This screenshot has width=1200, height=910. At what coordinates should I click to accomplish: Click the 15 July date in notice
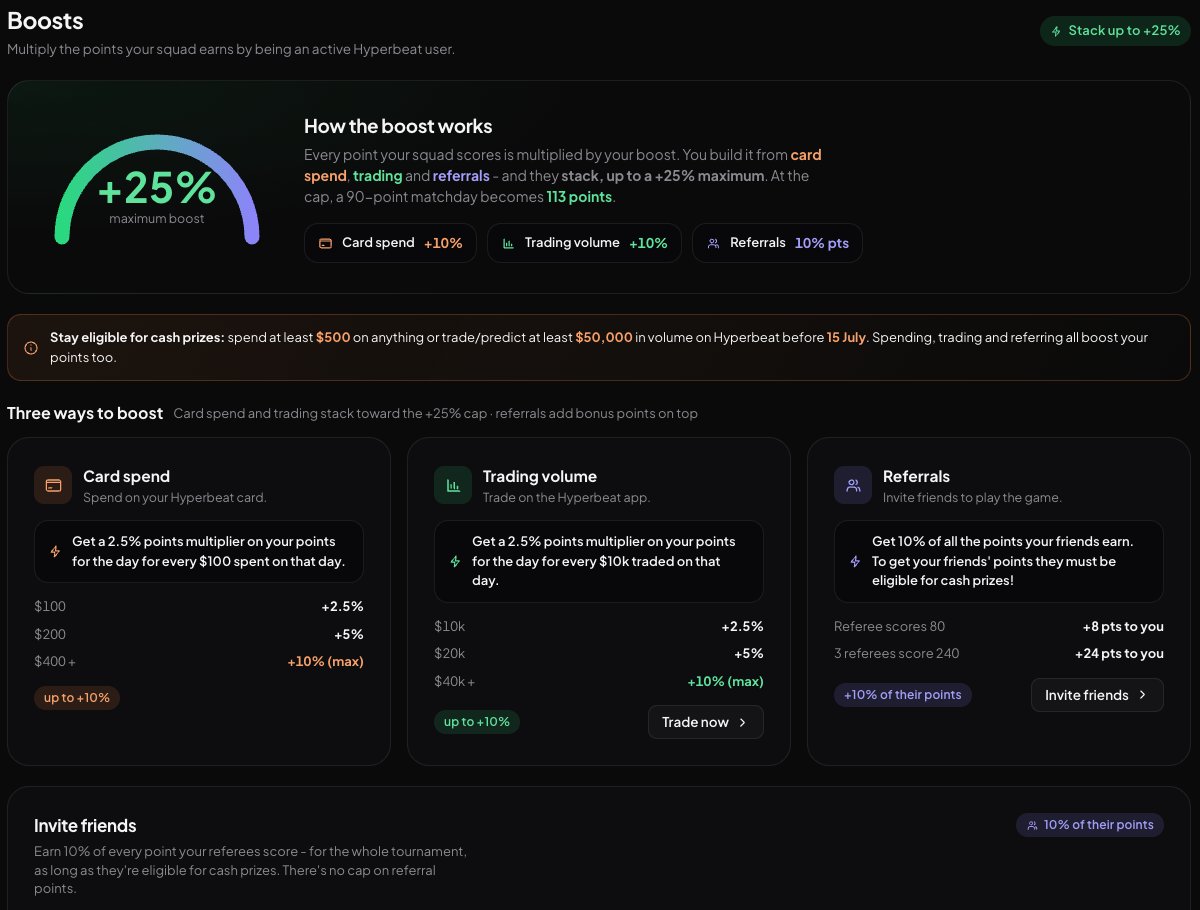pyautogui.click(x=847, y=338)
